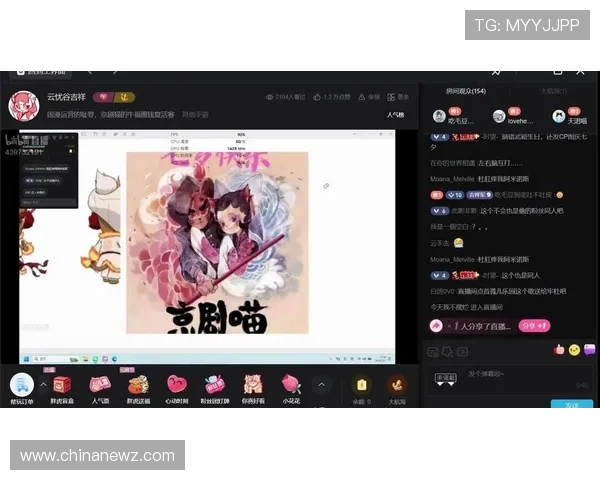
Task: Click the blue 发送 send button
Action: click(x=572, y=404)
